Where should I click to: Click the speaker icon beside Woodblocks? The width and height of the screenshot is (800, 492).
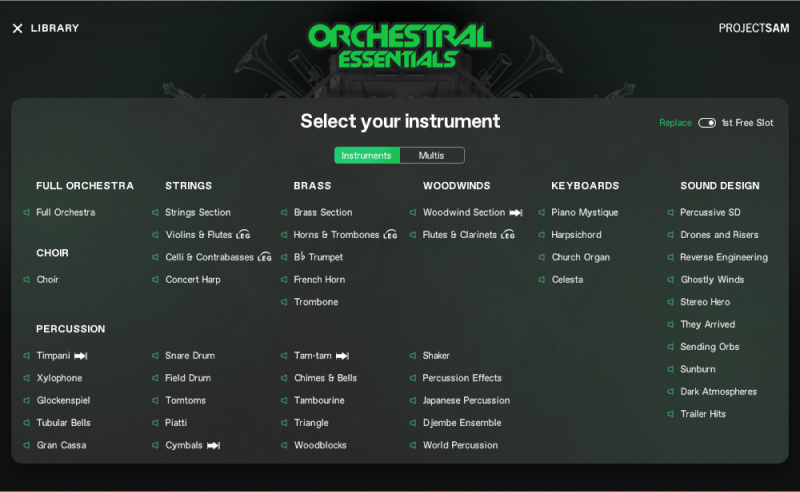coord(284,445)
